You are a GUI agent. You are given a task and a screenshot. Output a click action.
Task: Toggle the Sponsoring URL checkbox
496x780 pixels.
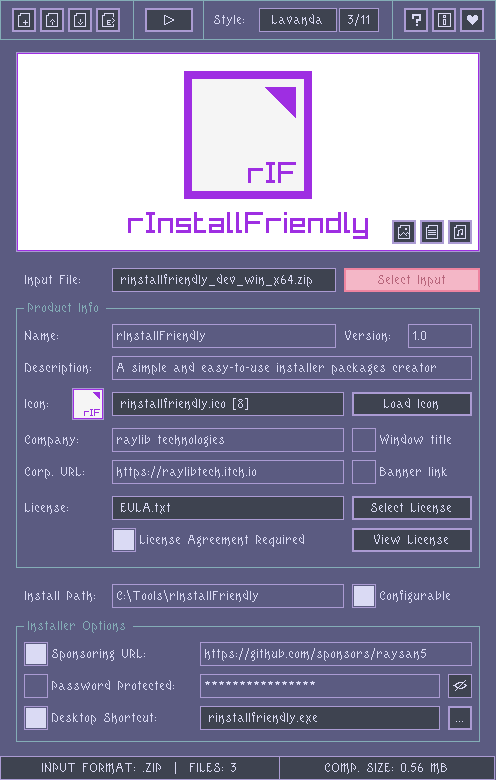pyautogui.click(x=36, y=654)
